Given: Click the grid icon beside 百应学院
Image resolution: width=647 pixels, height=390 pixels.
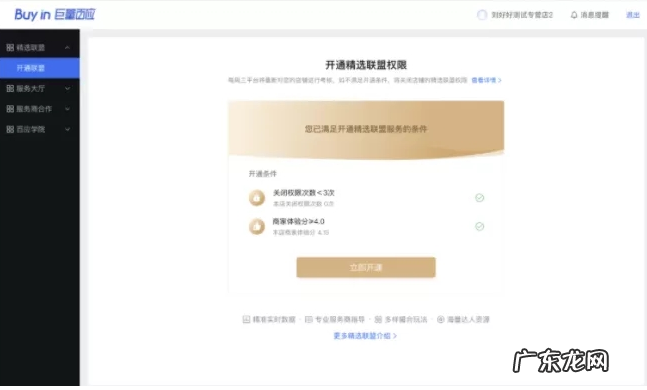Looking at the screenshot, I should tap(10, 129).
